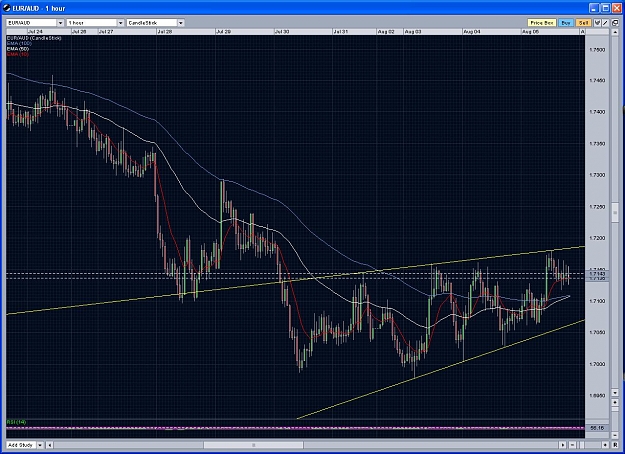This screenshot has width=625, height=454.
Task: Click the R reset button at bottom right
Action: click(x=615, y=445)
